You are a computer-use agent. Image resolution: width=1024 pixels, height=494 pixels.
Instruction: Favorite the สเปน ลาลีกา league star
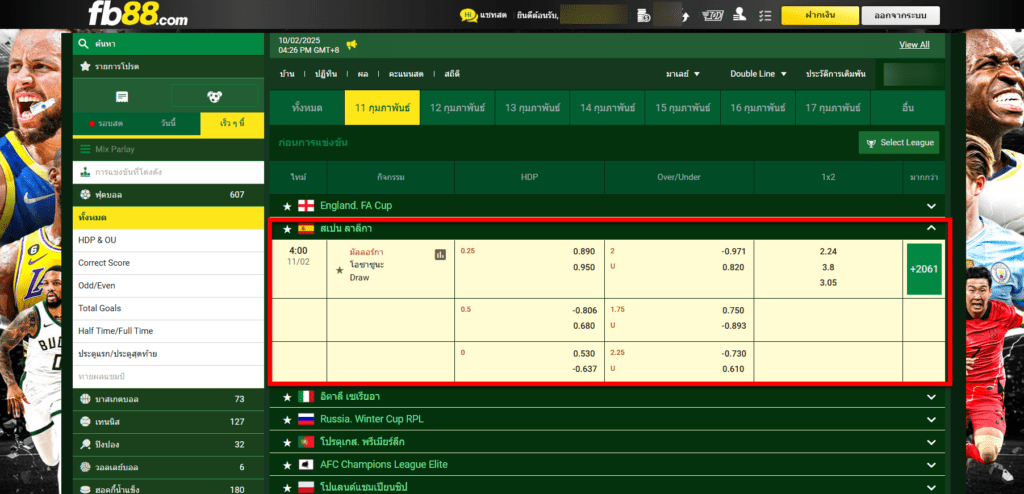coord(287,229)
